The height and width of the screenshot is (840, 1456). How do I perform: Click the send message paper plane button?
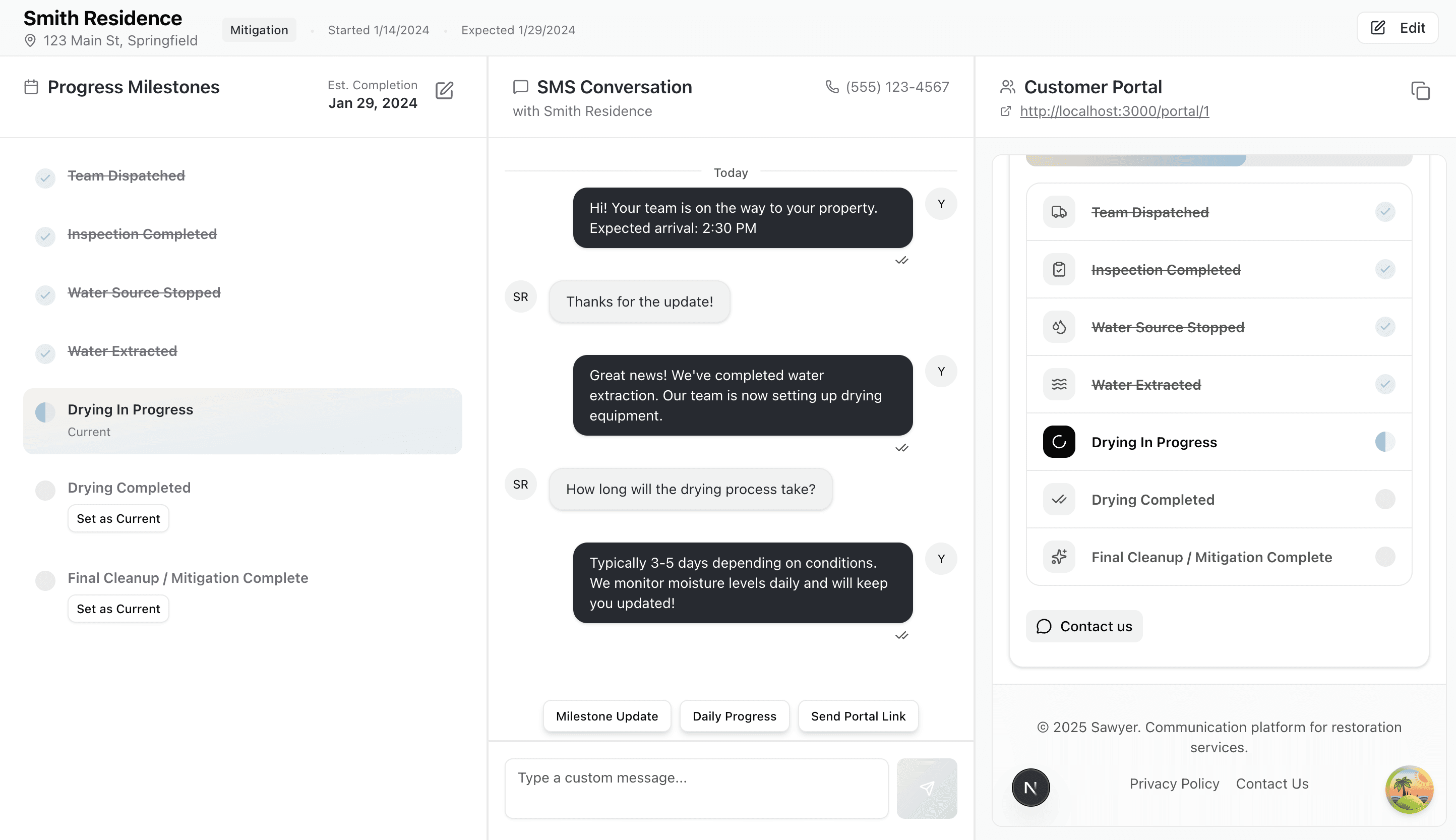(x=927, y=788)
